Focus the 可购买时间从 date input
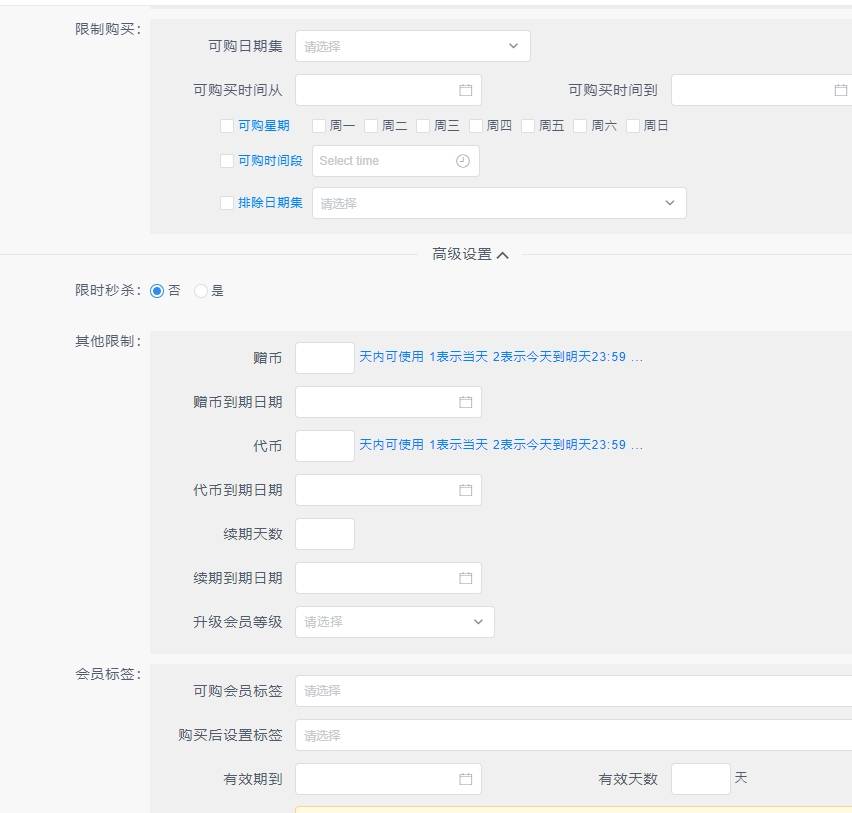 pos(388,90)
